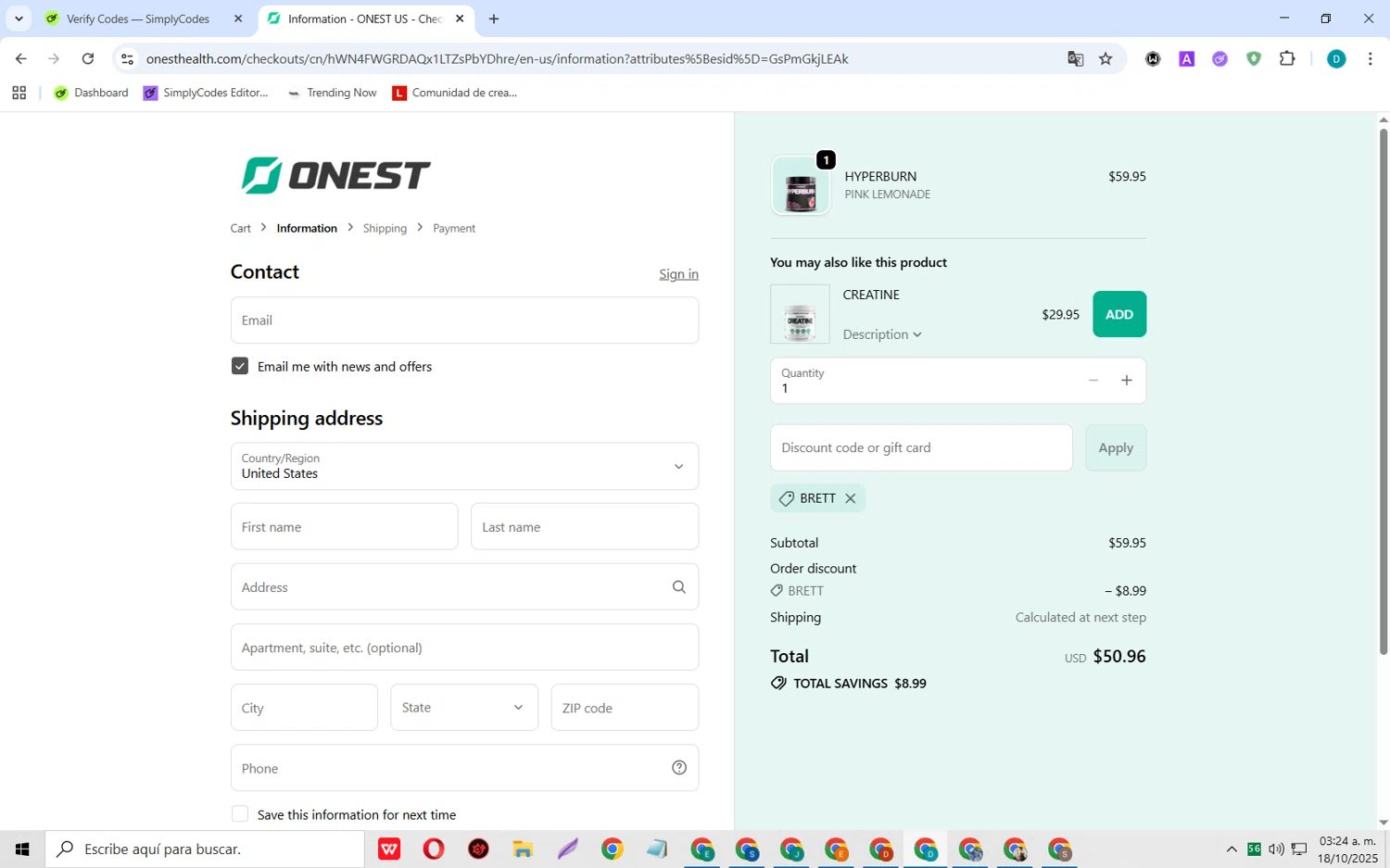The width and height of the screenshot is (1390, 868).
Task: Open the volume control in system tray
Action: coord(1276,849)
